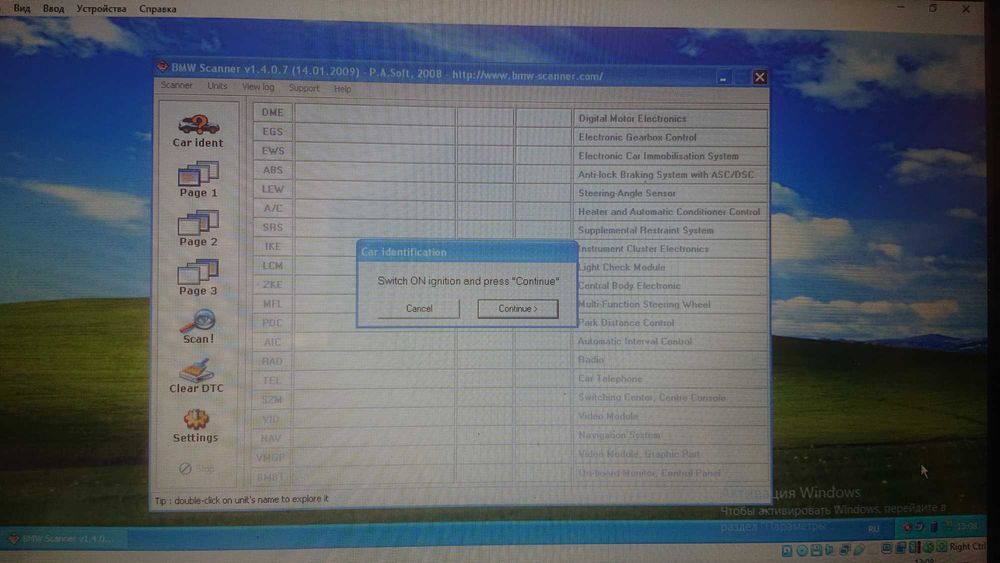This screenshot has height=563, width=1000.
Task: Select the ABS unit button
Action: point(272,170)
